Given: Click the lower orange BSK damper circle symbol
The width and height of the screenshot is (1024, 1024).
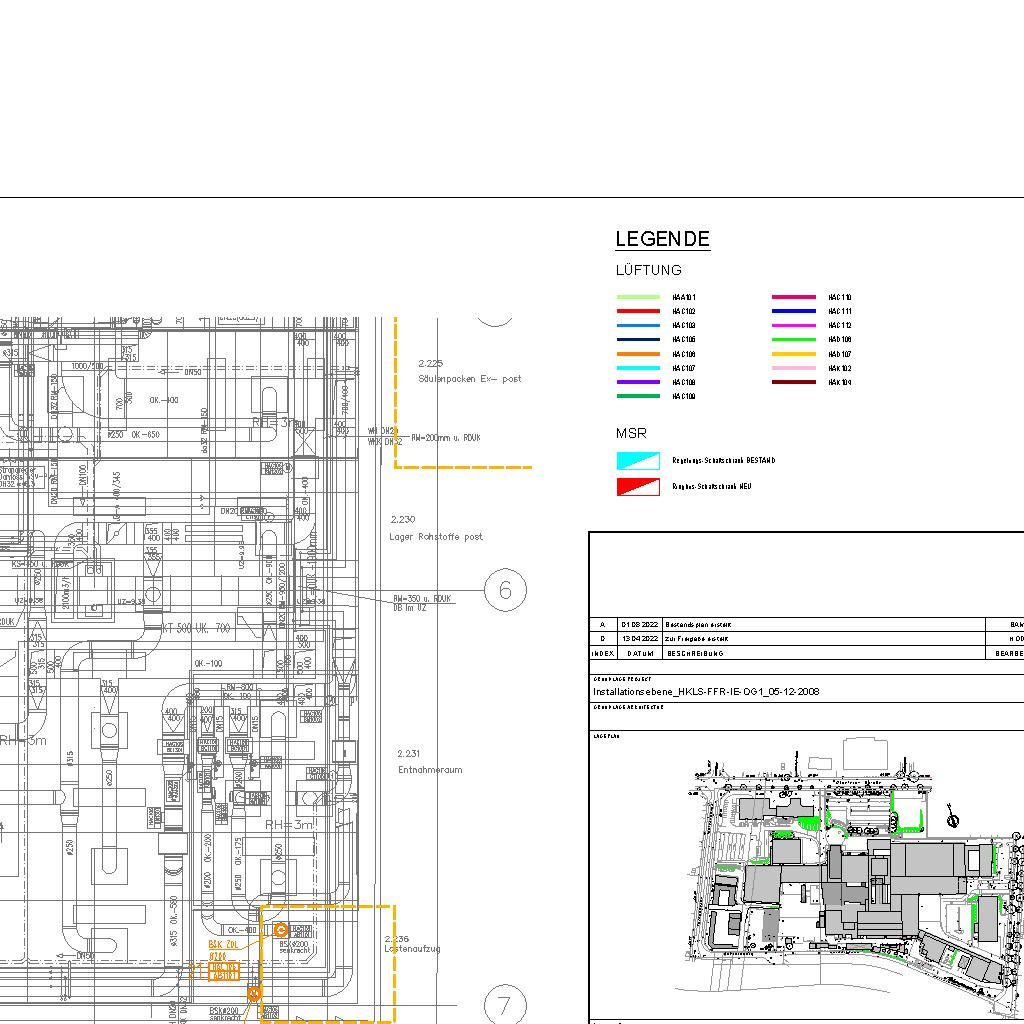Looking at the screenshot, I should (254, 994).
